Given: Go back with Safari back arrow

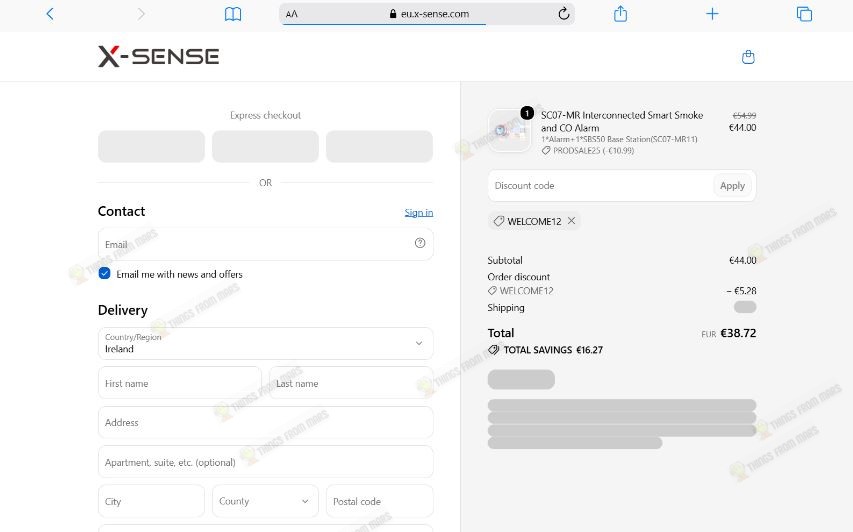Looking at the screenshot, I should tap(50, 14).
